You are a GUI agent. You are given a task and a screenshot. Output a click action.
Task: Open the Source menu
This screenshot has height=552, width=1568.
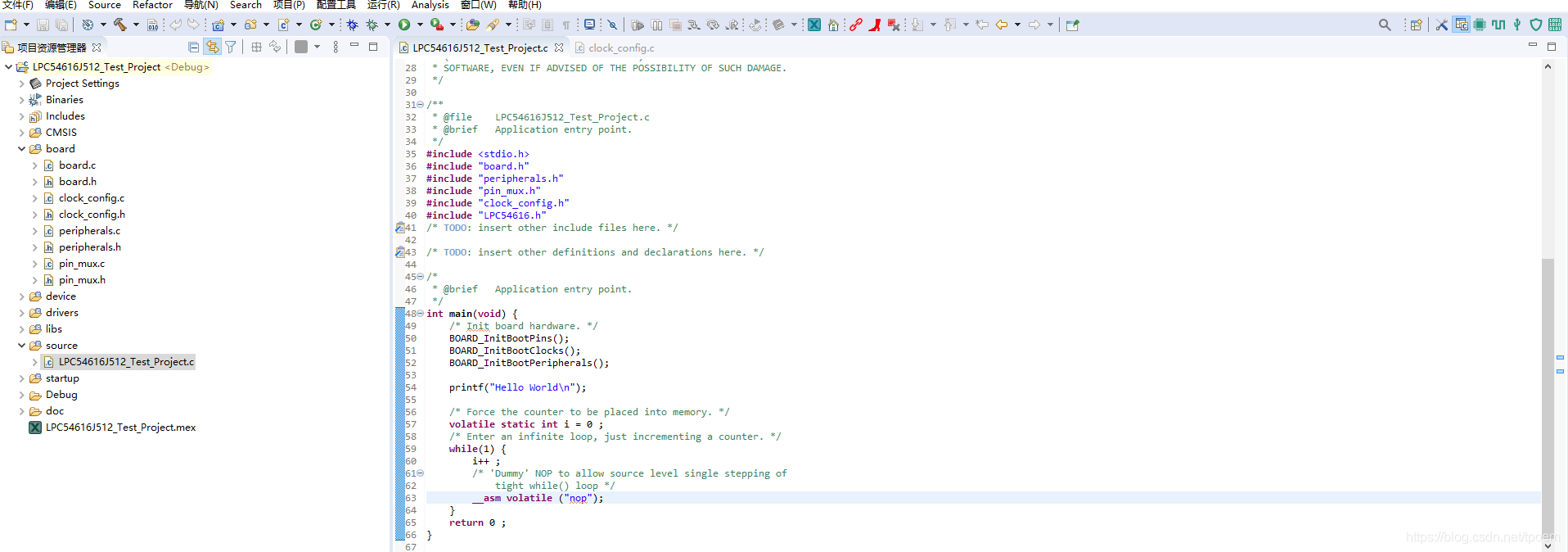tap(105, 5)
